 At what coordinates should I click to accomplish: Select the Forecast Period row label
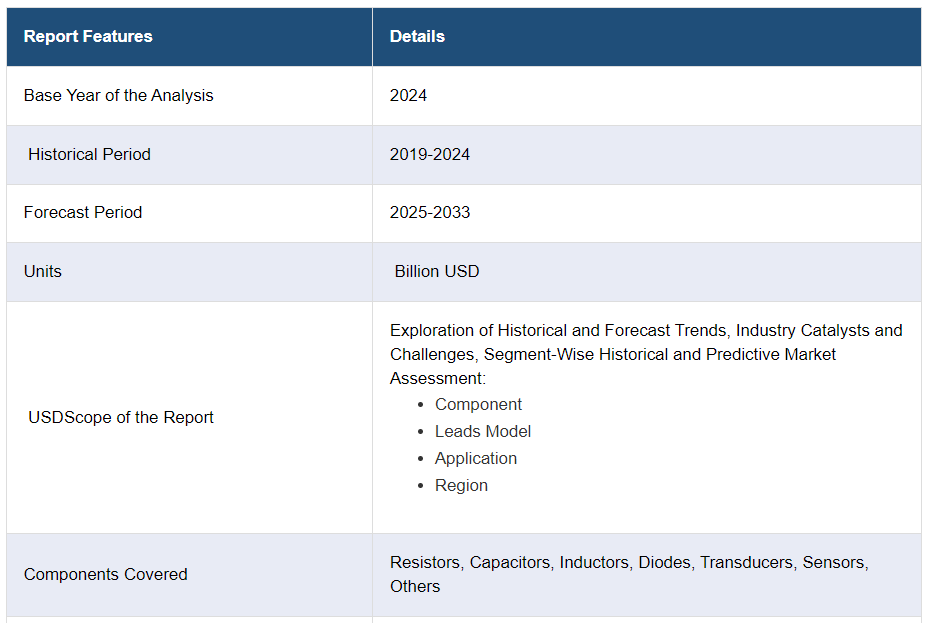pos(83,212)
